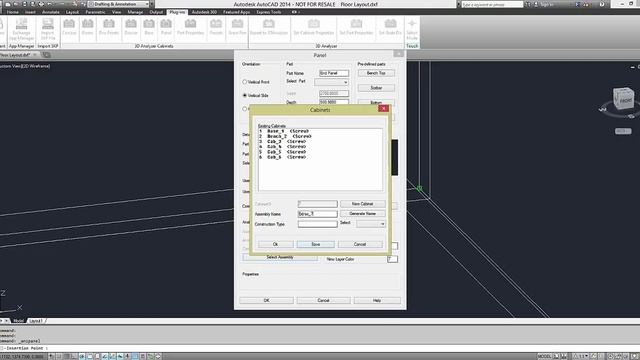Click the command line input area

[x=320, y=348]
